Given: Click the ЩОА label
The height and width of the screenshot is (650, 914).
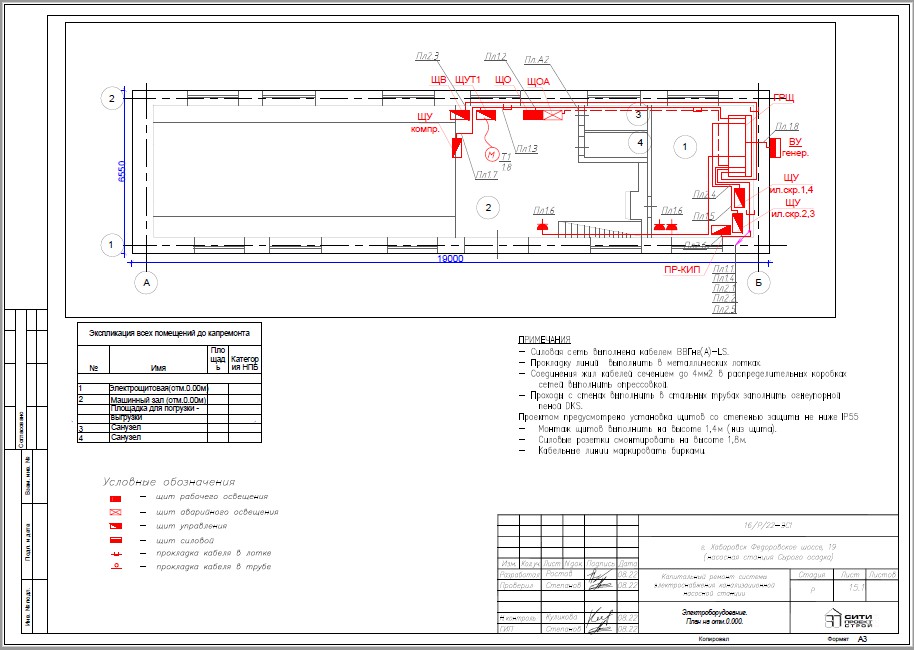Looking at the screenshot, I should click(538, 82).
